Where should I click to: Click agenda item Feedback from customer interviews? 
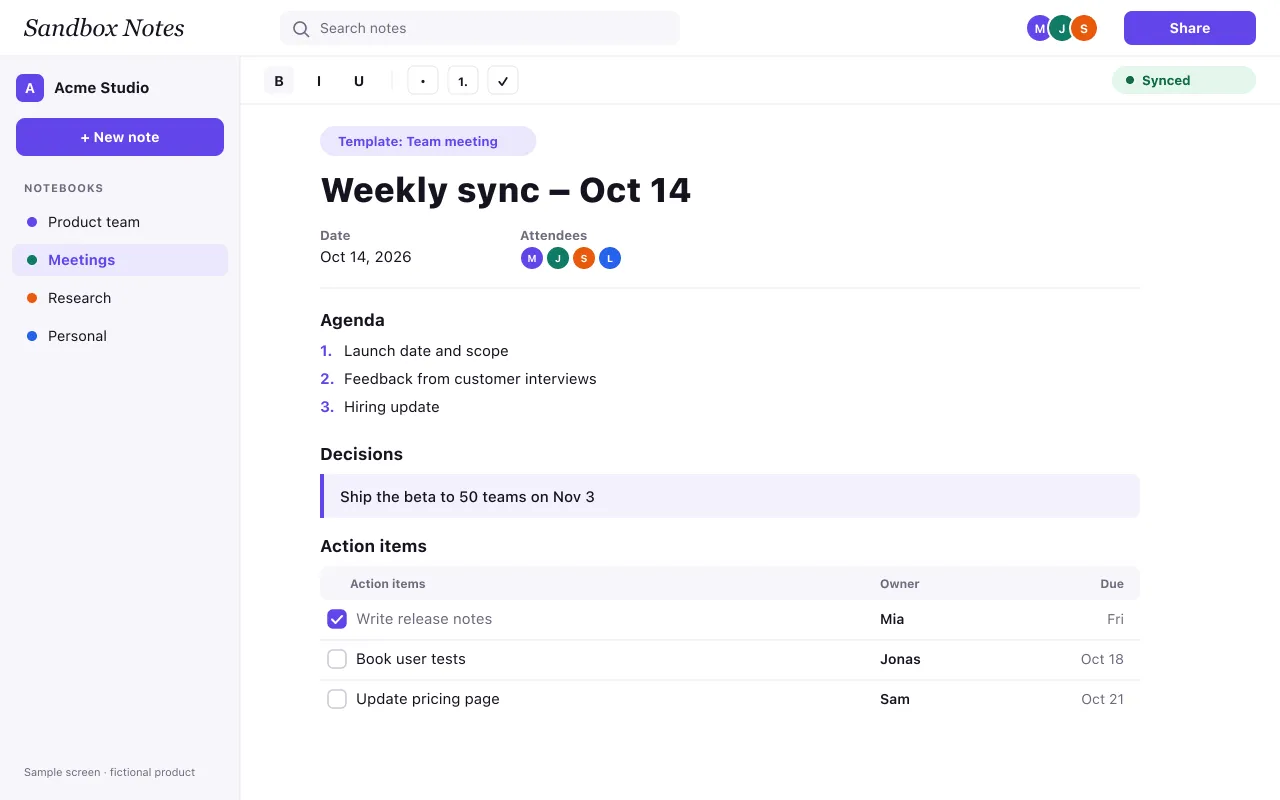click(x=470, y=379)
